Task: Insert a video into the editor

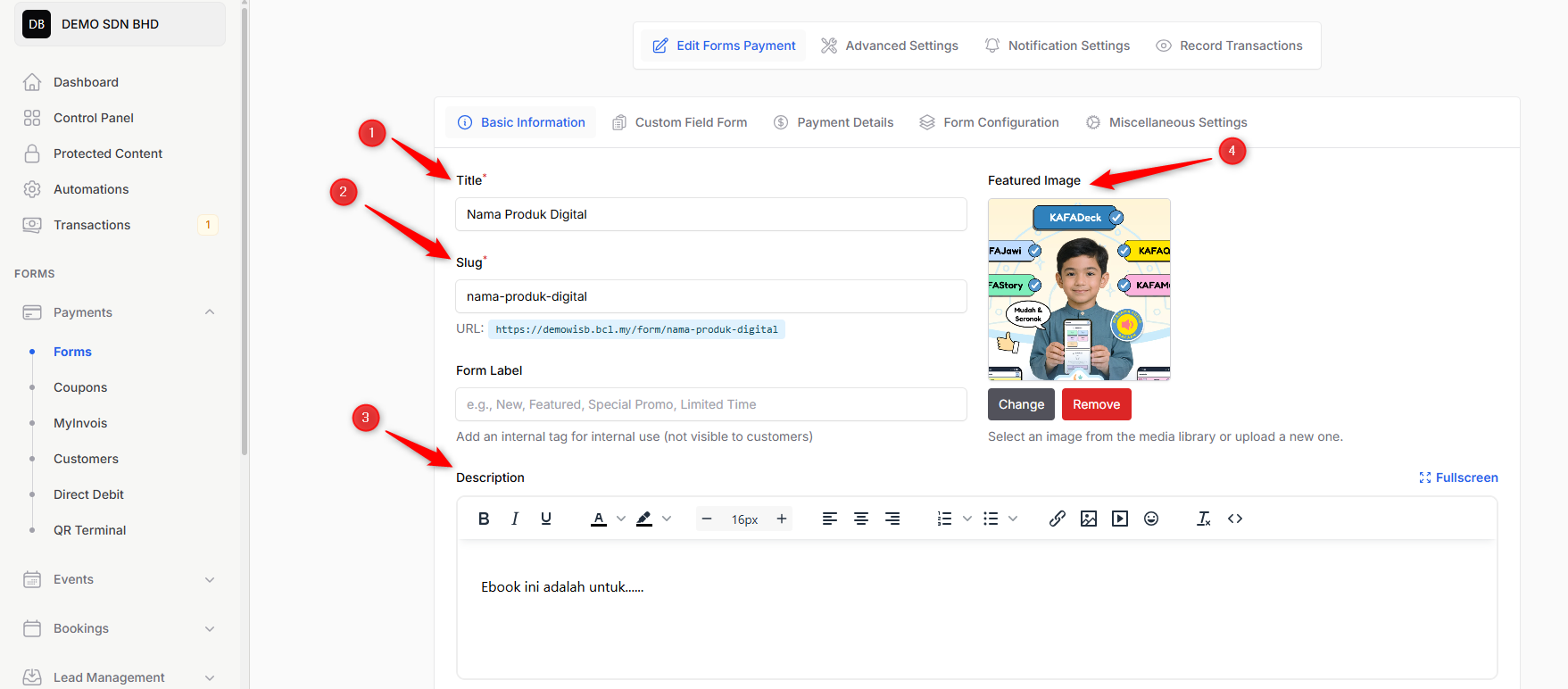Action: [x=1119, y=519]
